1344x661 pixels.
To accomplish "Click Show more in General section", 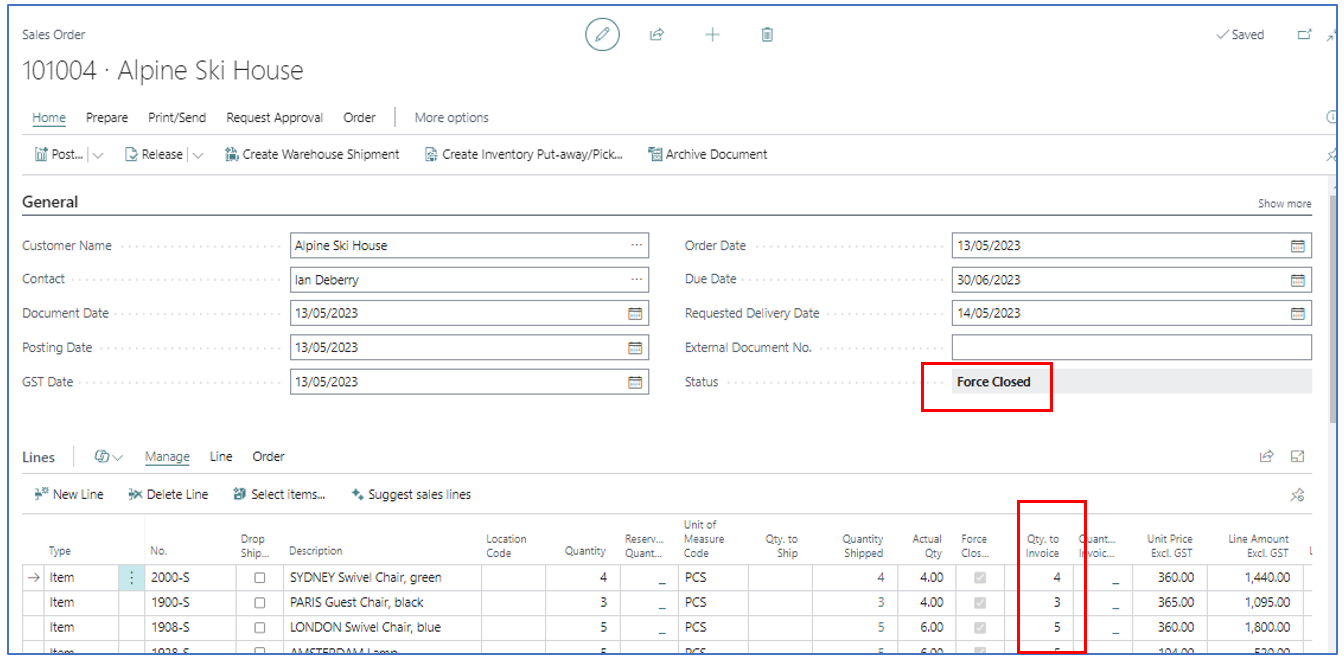I will pyautogui.click(x=1284, y=204).
